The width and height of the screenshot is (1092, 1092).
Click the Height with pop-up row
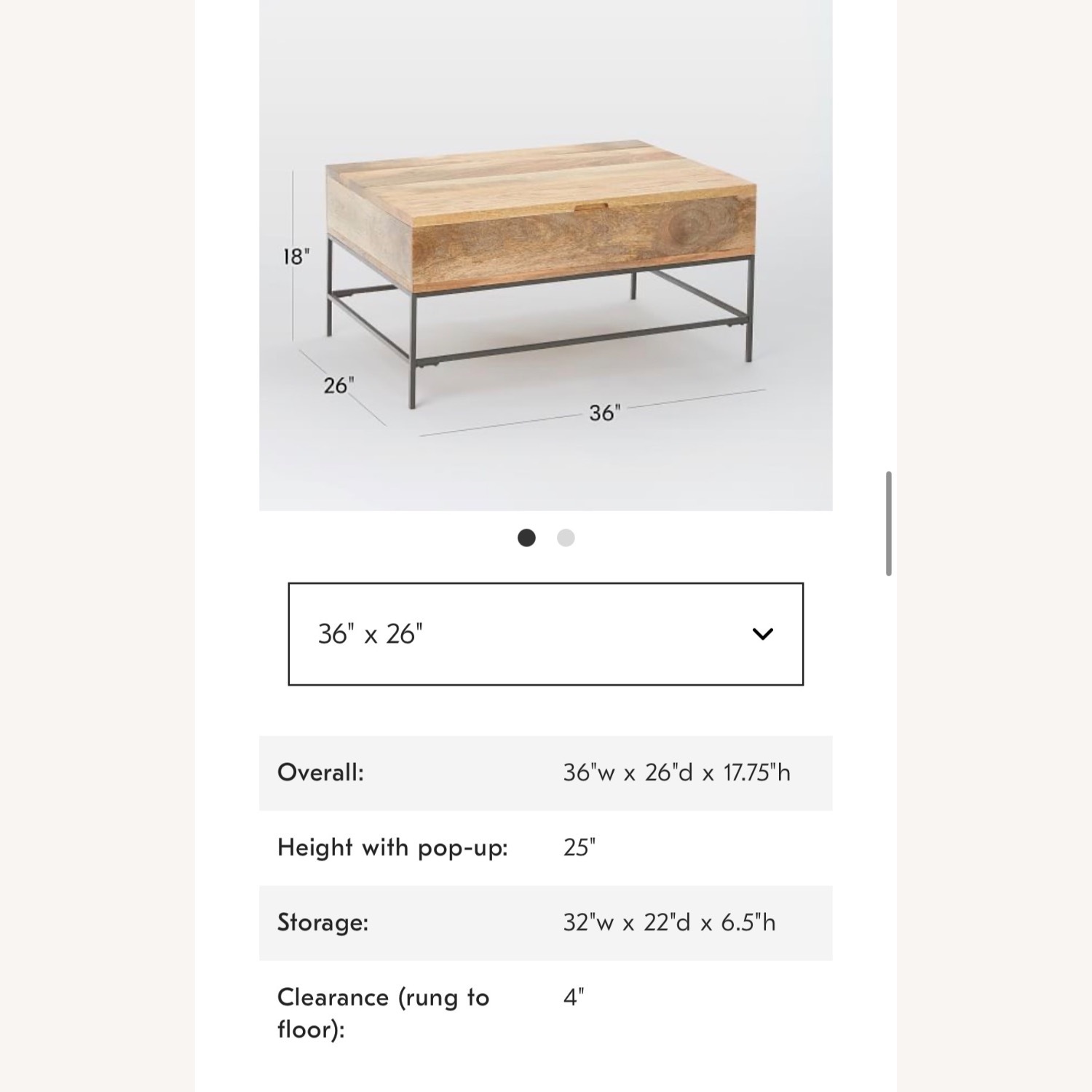(546, 848)
